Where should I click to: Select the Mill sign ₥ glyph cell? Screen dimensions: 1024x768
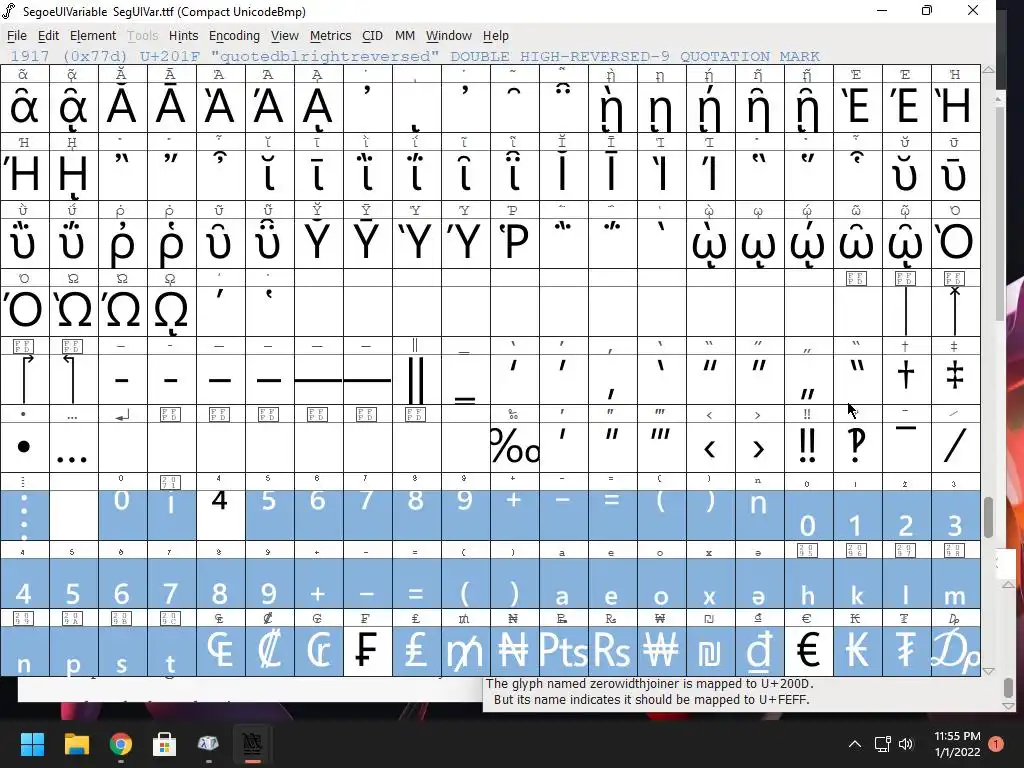pyautogui.click(x=466, y=651)
